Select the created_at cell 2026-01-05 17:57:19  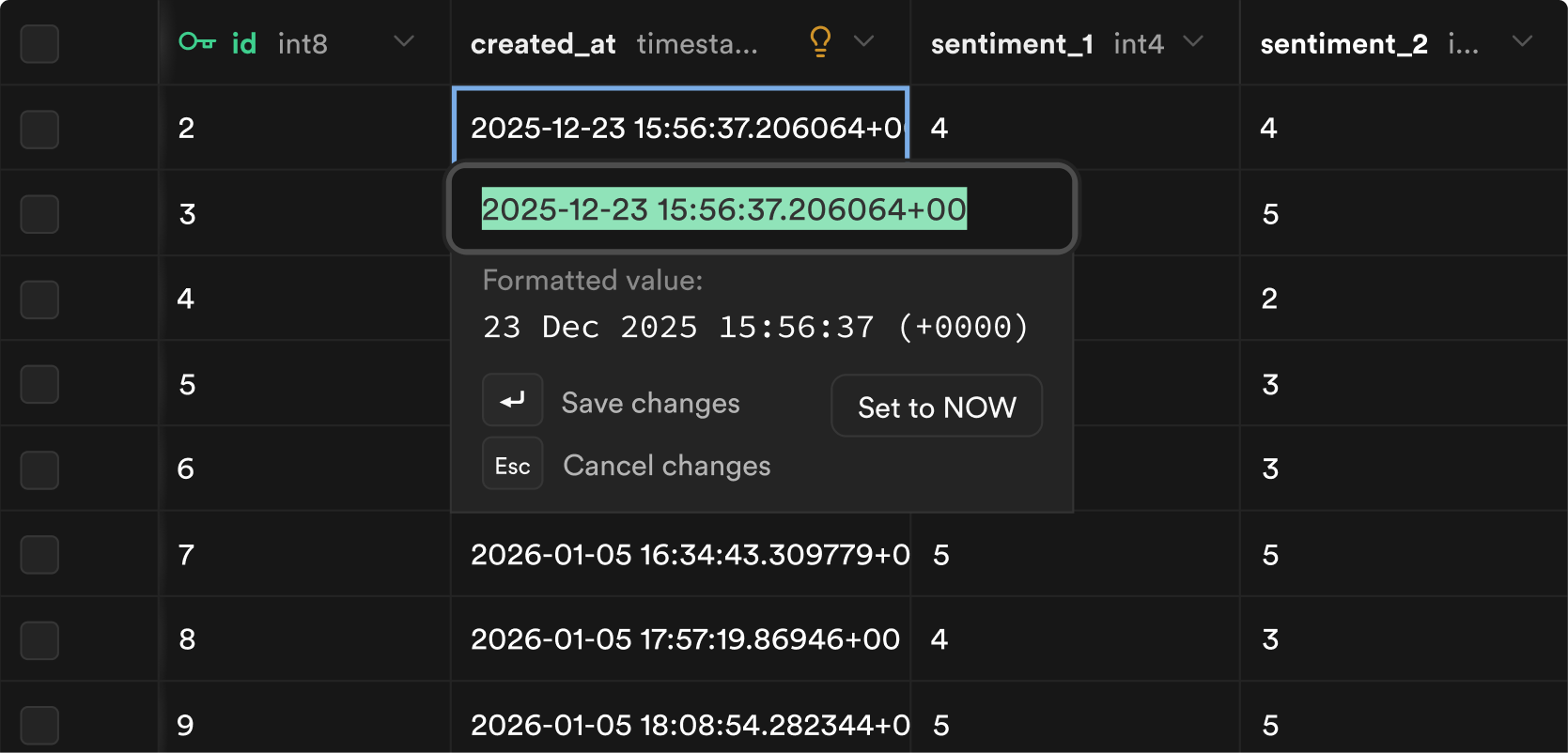pyautogui.click(x=681, y=639)
